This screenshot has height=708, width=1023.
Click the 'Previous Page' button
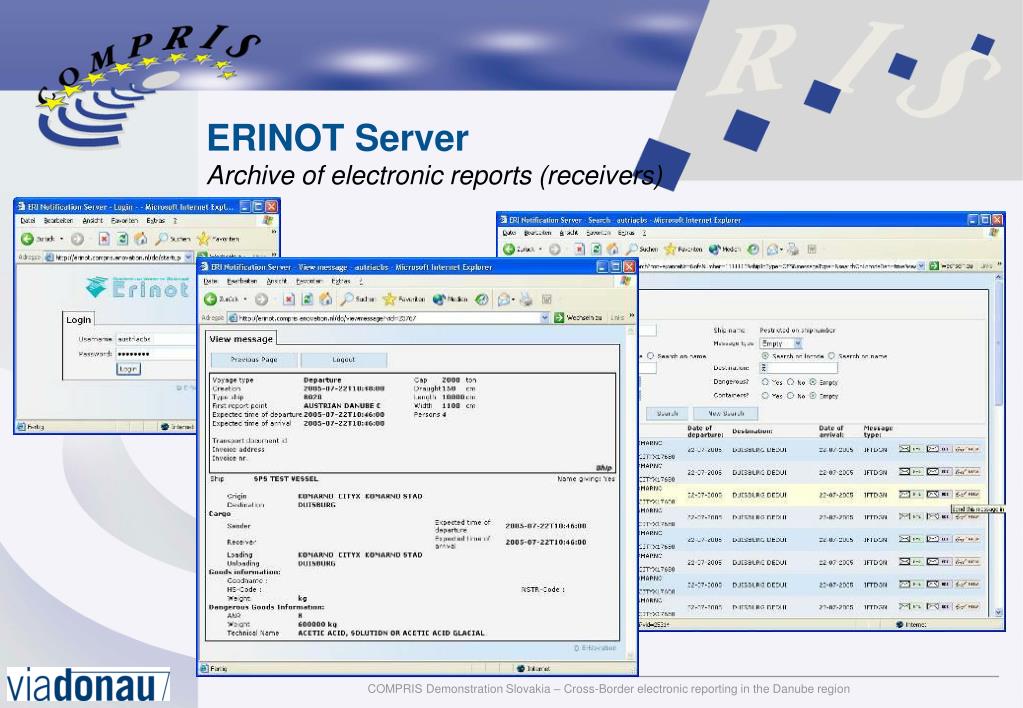click(254, 360)
